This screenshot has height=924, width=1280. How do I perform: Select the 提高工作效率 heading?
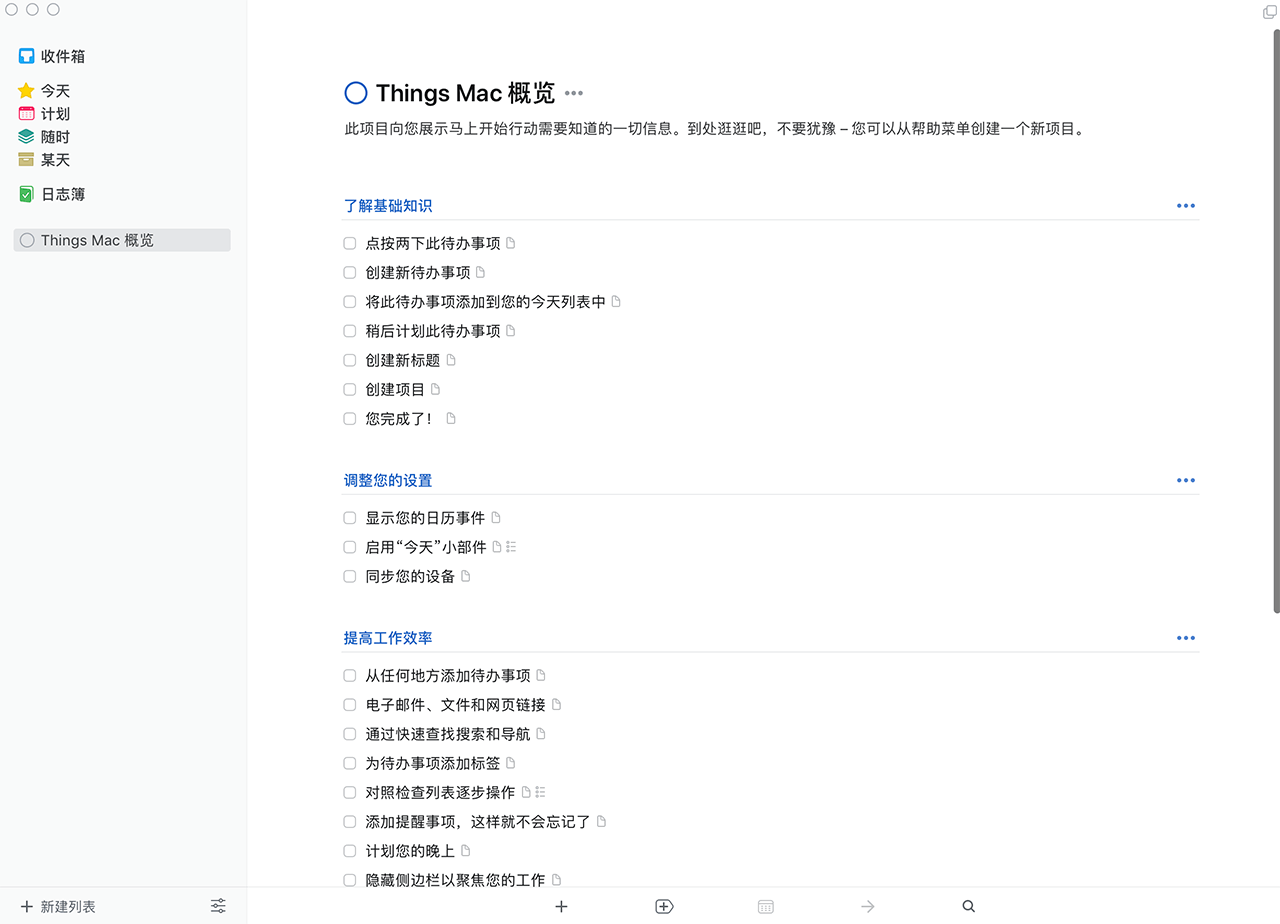tap(388, 638)
